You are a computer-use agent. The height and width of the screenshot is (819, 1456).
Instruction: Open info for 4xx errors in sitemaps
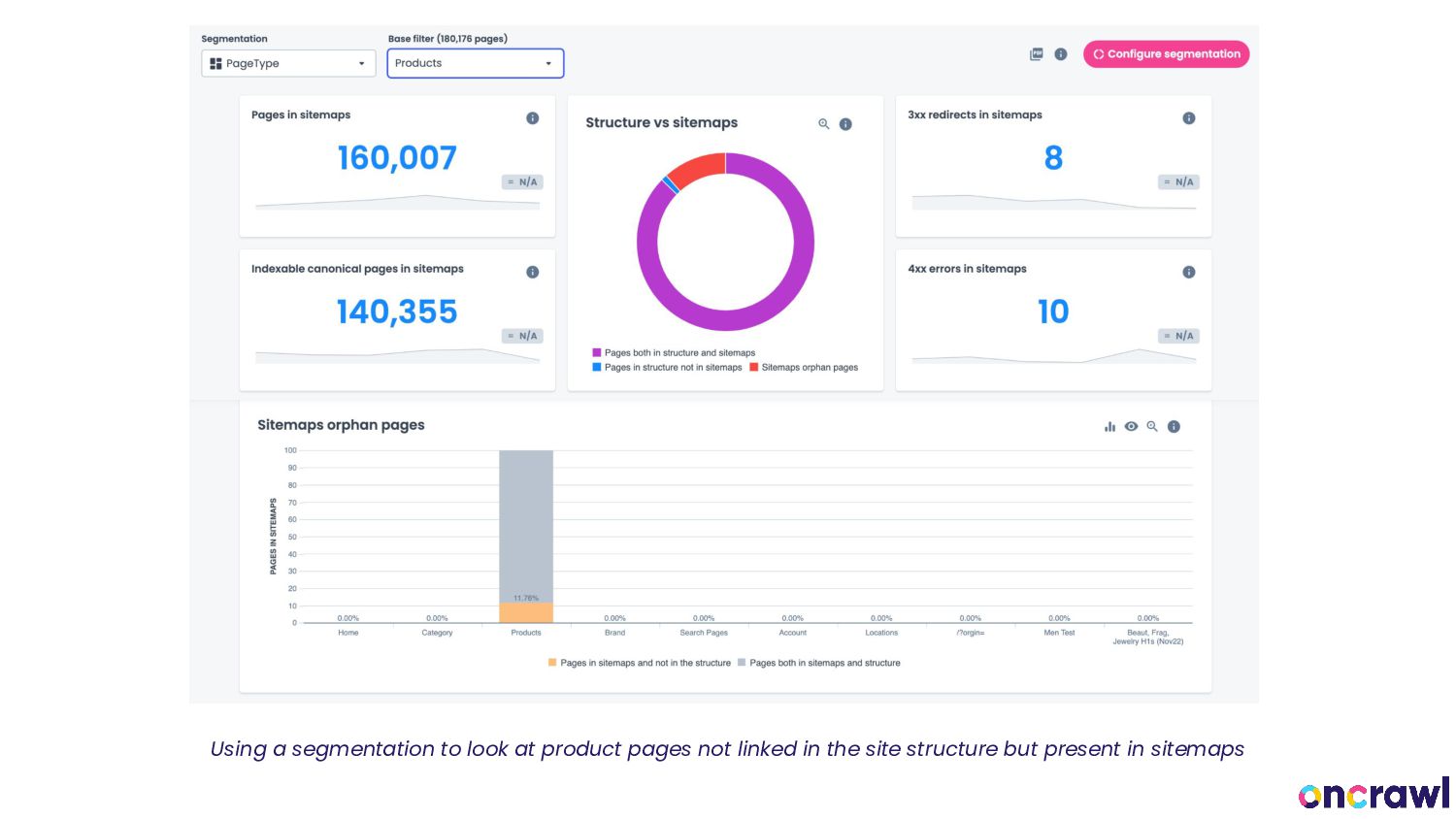1188,273
